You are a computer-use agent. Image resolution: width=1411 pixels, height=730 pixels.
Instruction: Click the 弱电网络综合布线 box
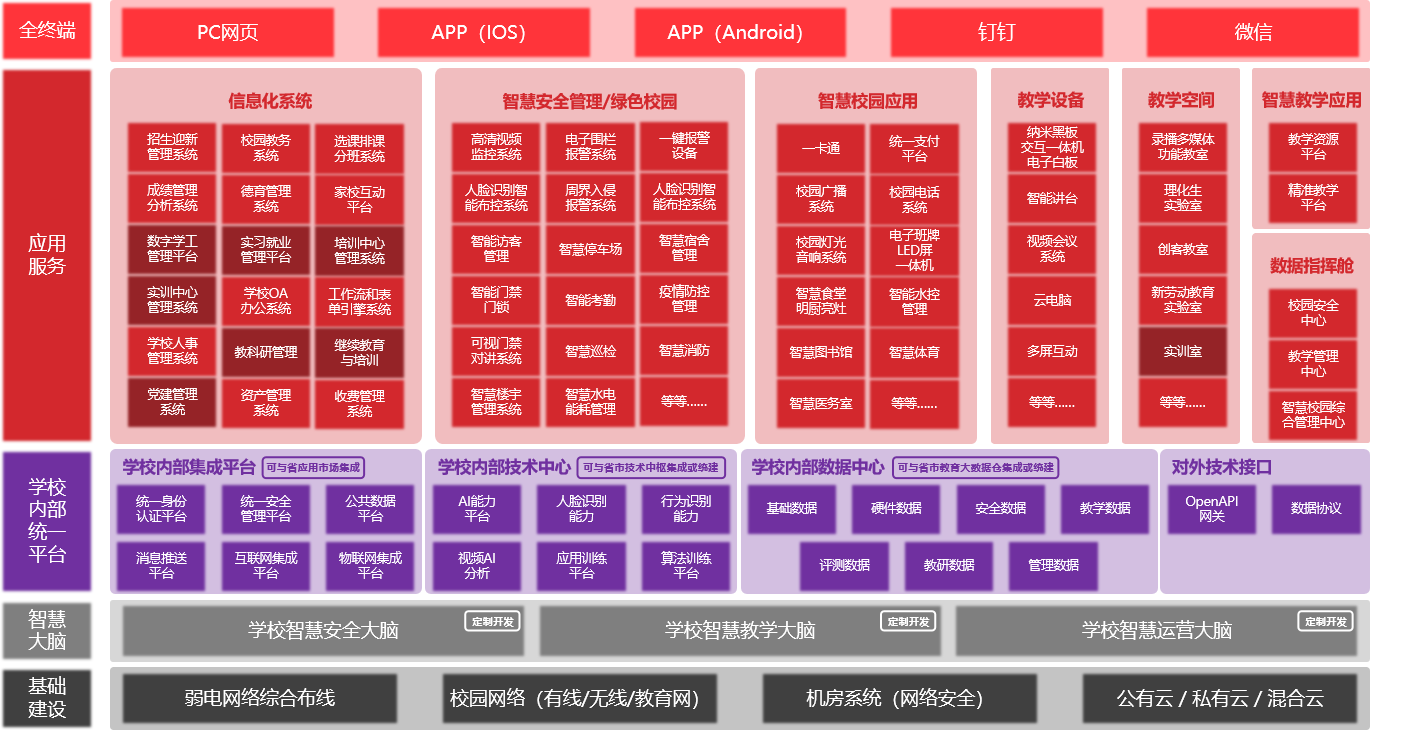(260, 698)
